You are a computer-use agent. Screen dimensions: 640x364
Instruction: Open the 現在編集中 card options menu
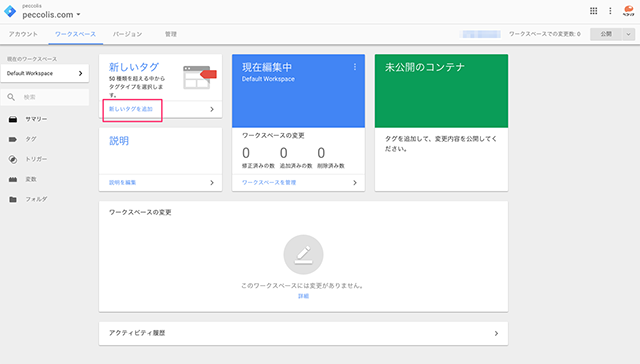pyautogui.click(x=355, y=67)
